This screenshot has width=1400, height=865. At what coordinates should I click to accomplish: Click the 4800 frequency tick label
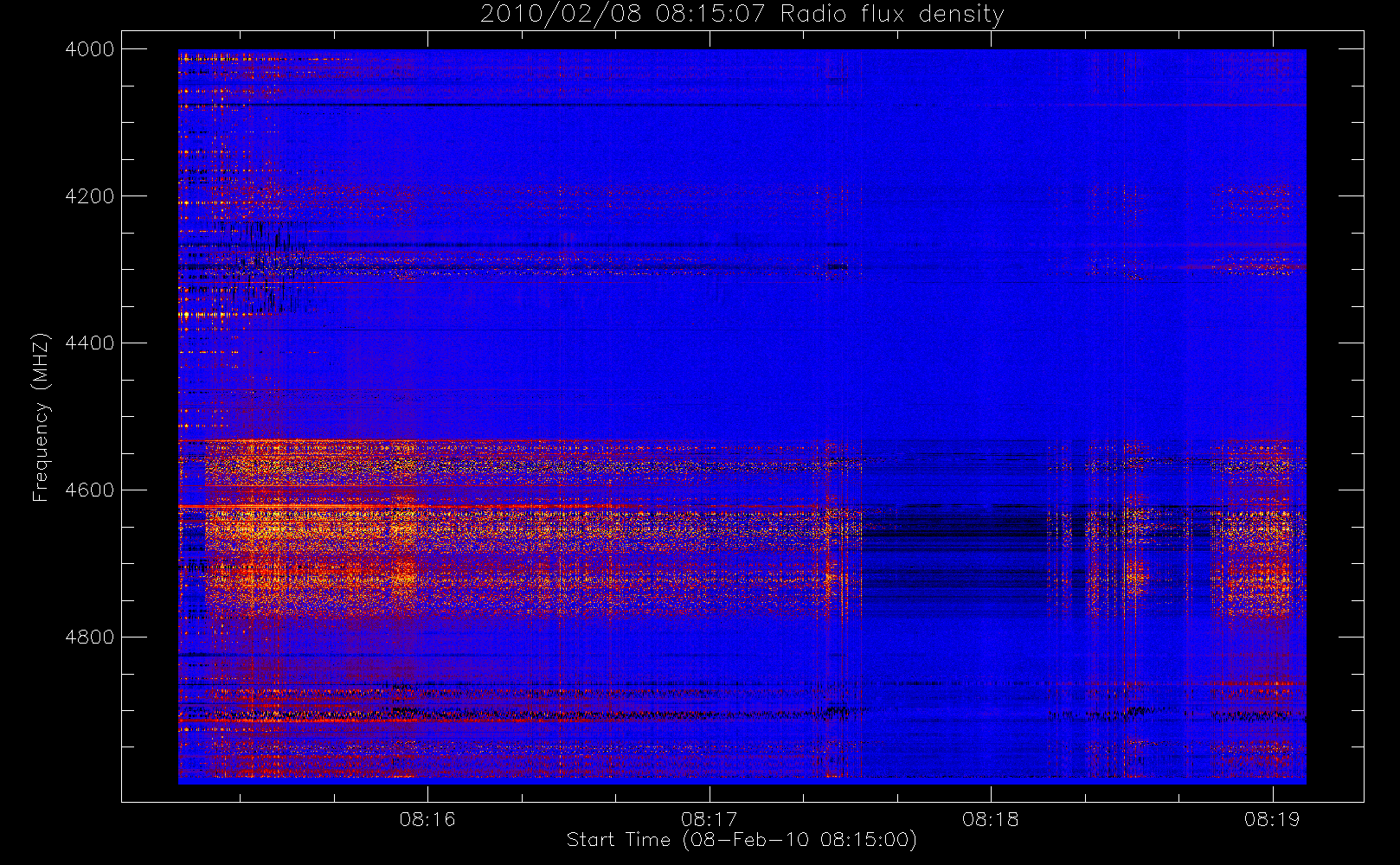pos(90,638)
